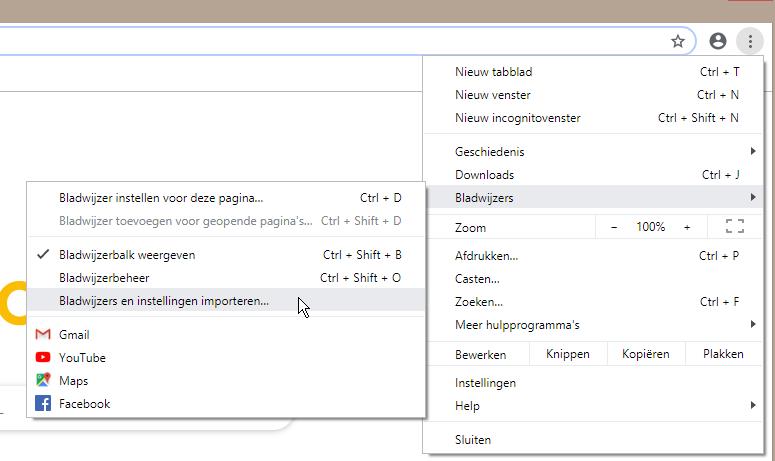Screen dimensions: 775x461
Task: Click the bookmark star icon in address bar
Action: 678,41
